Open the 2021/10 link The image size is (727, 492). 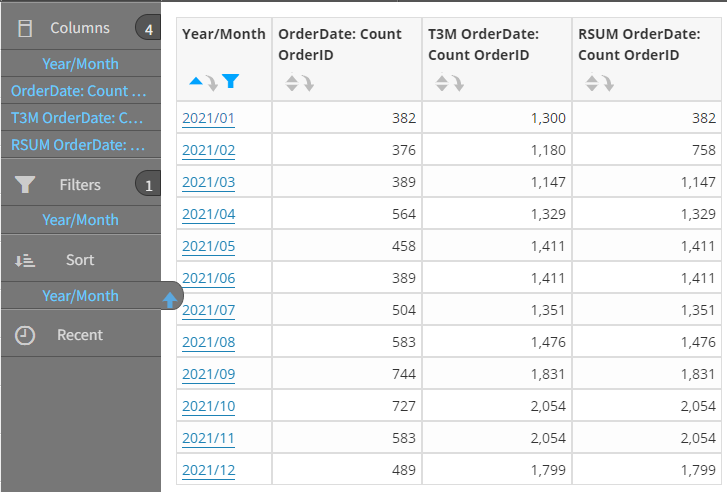(209, 406)
